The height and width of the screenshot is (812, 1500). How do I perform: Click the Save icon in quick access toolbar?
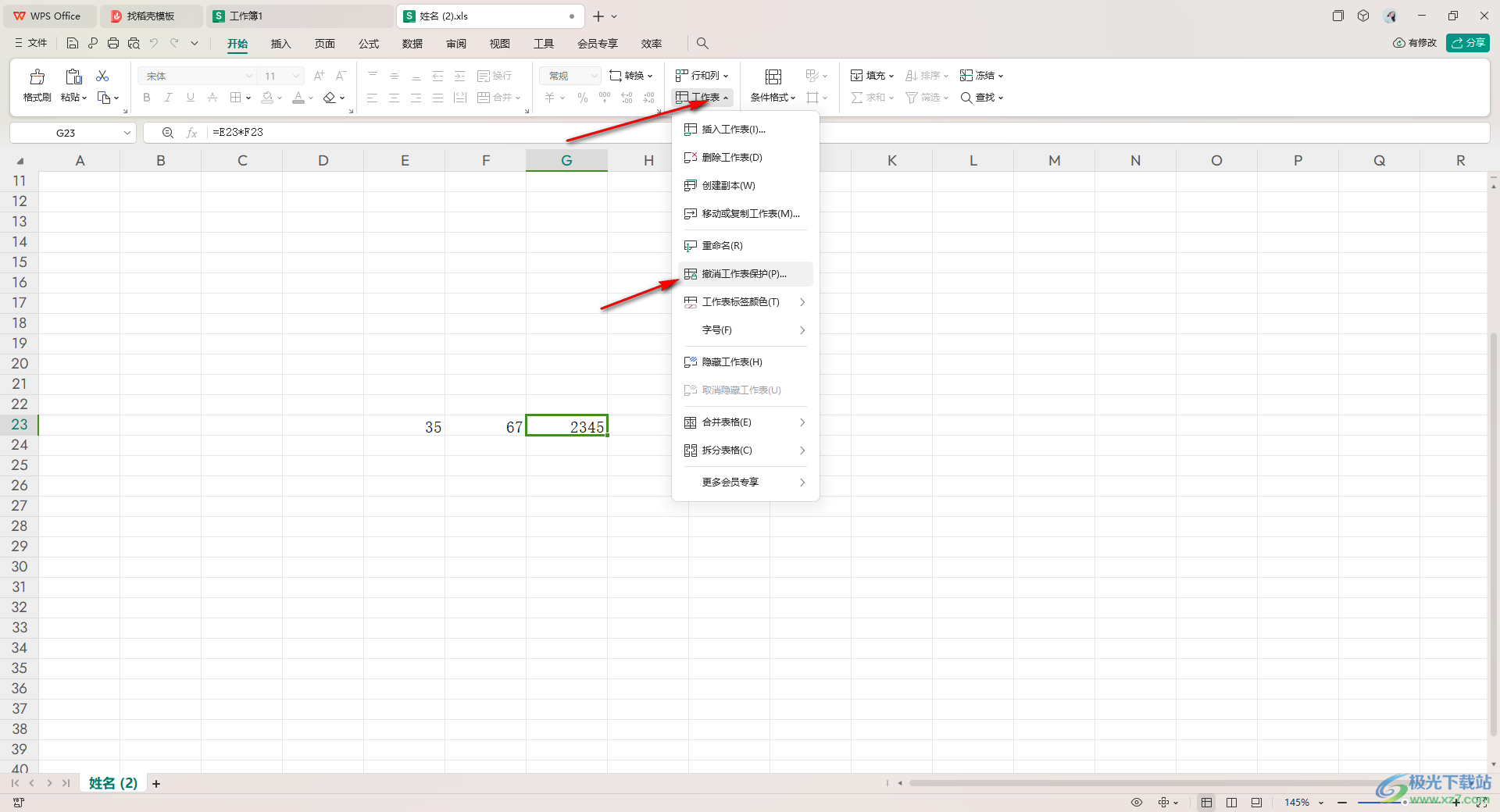(x=73, y=44)
